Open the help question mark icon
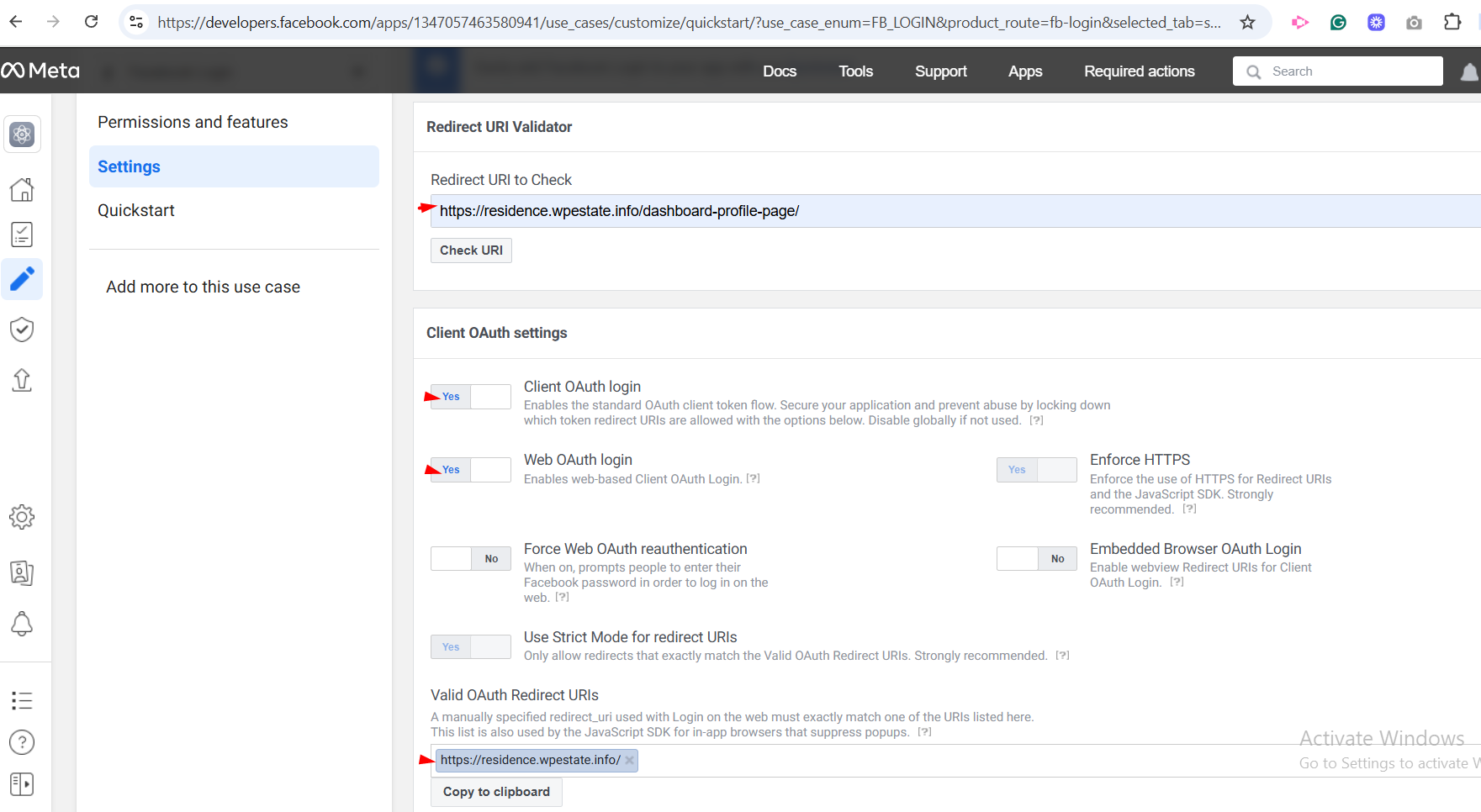This screenshot has width=1481, height=812. coord(22,742)
